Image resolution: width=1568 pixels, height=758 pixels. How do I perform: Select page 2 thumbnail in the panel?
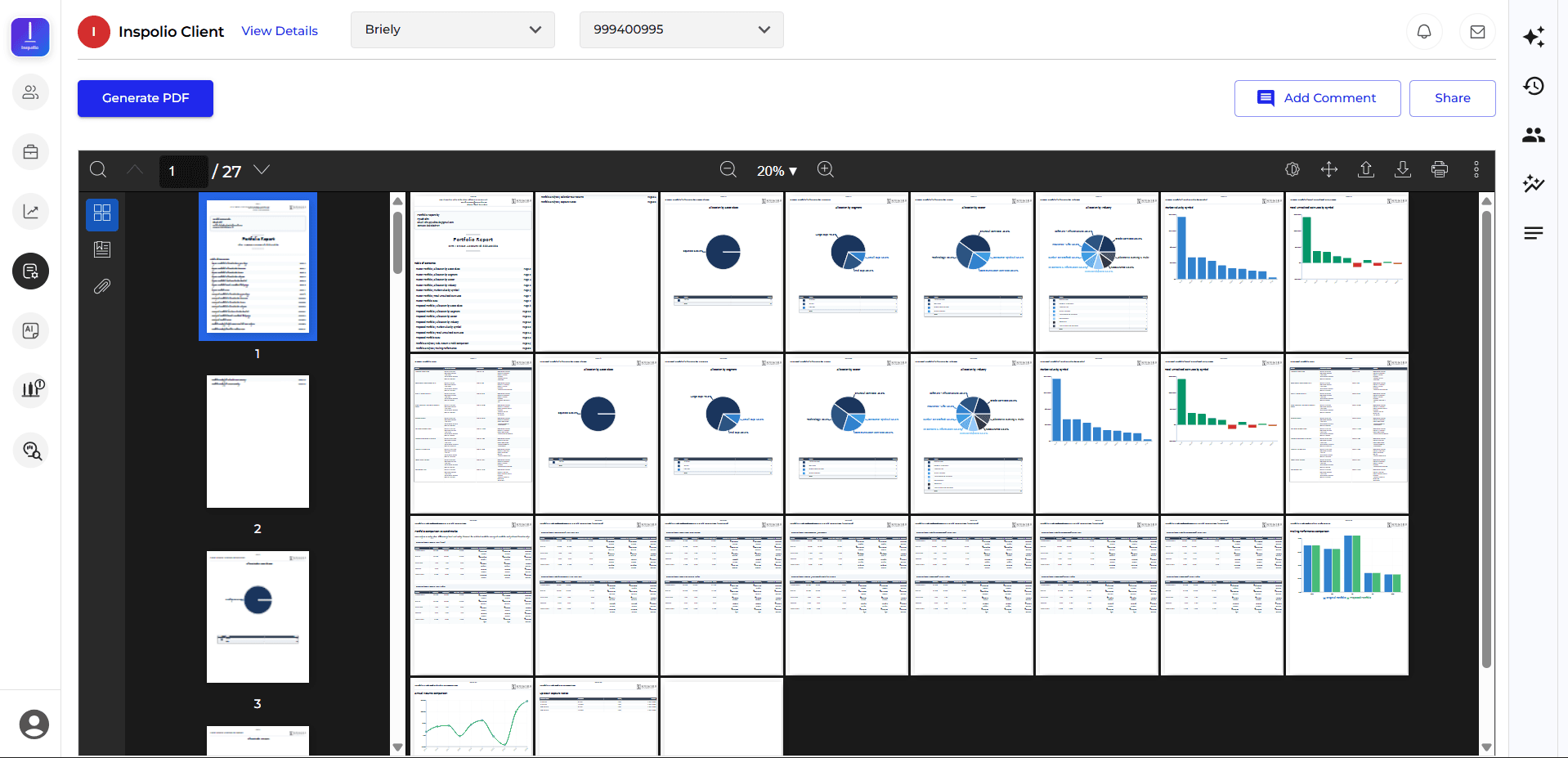click(258, 441)
